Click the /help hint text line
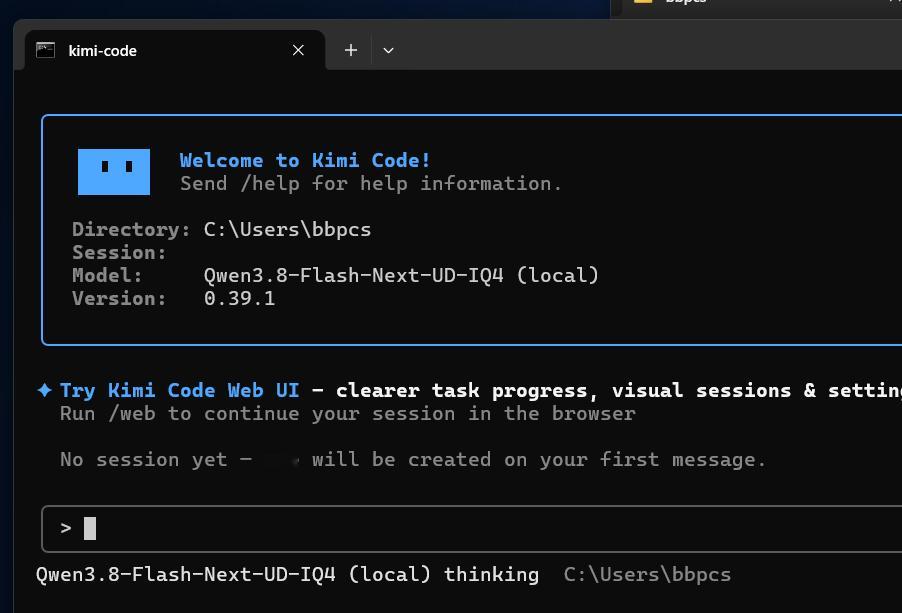902x613 pixels. pyautogui.click(x=370, y=183)
